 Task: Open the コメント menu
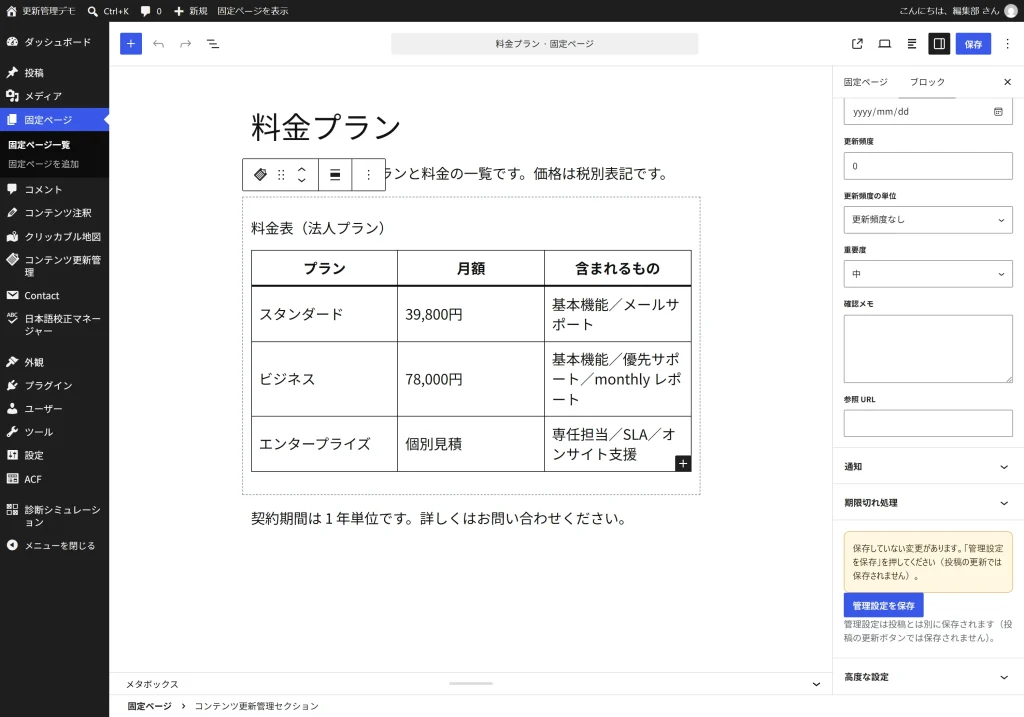pyautogui.click(x=54, y=189)
